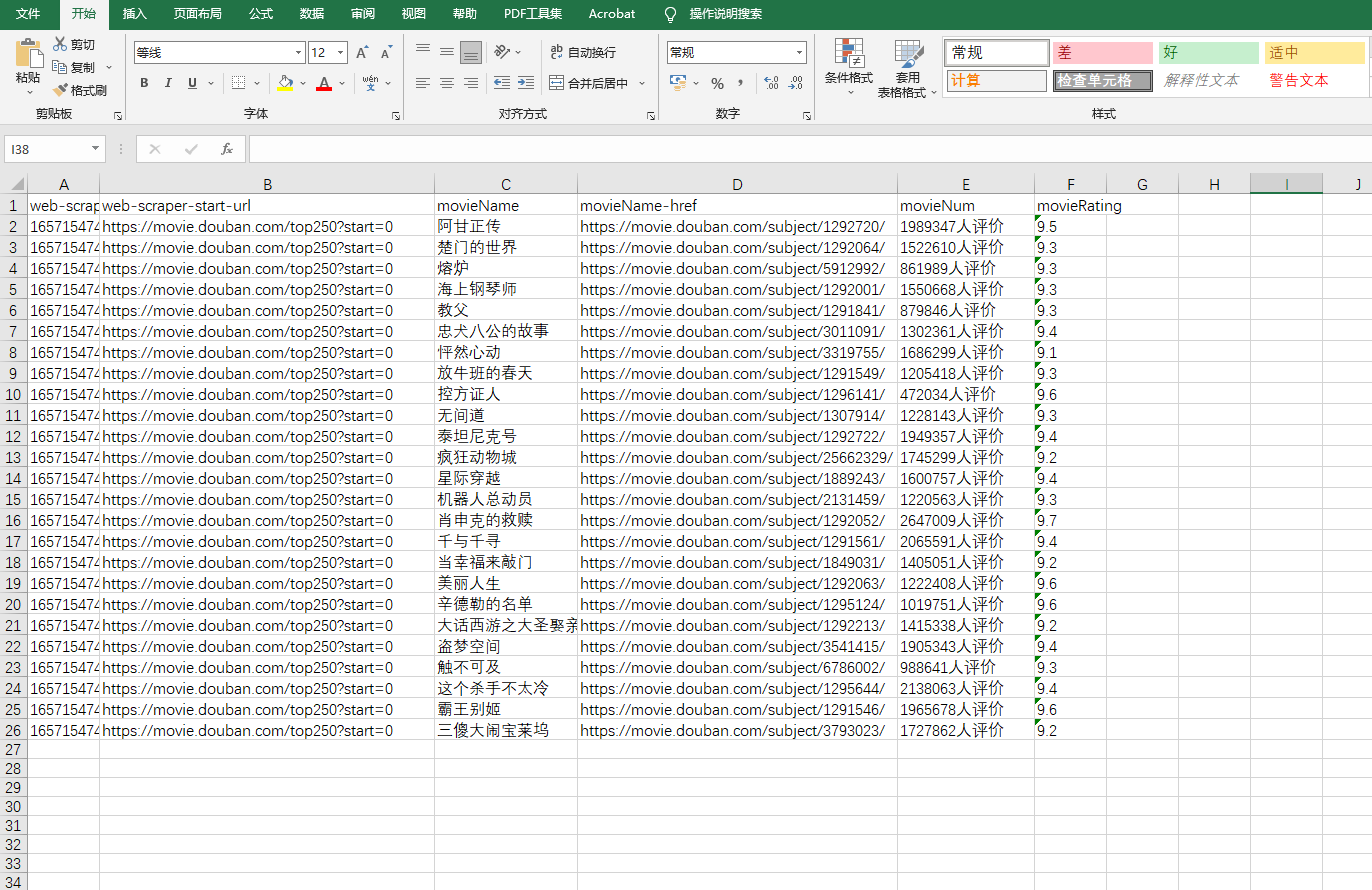Apply the 差 (Bad) cell style

click(x=1102, y=53)
